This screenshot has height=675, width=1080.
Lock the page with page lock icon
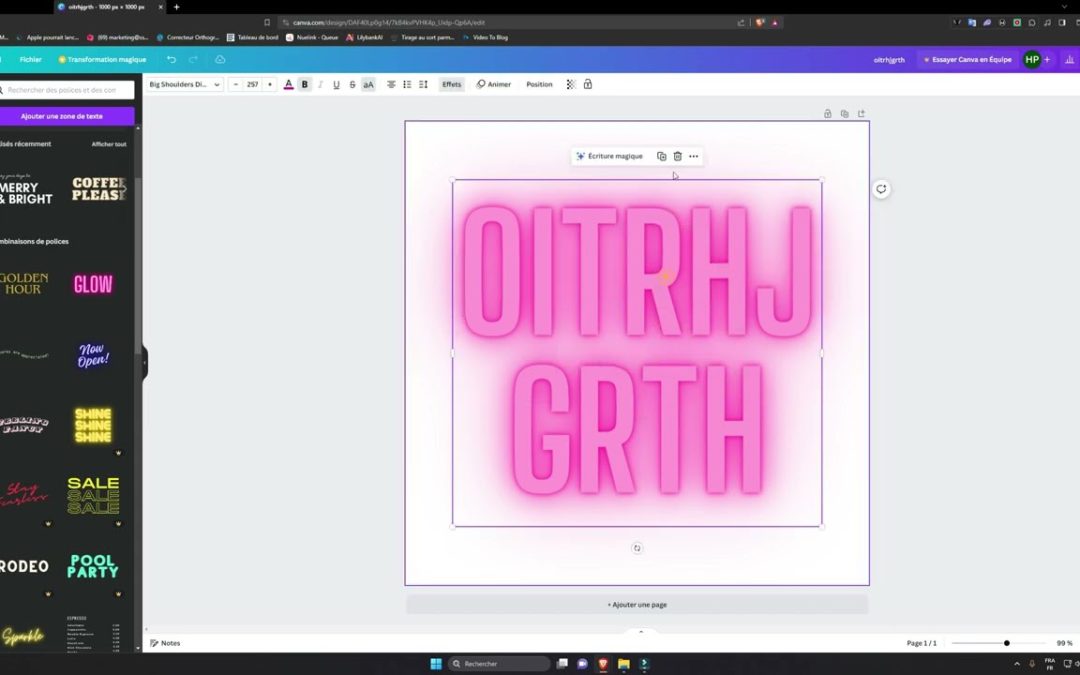[828, 114]
